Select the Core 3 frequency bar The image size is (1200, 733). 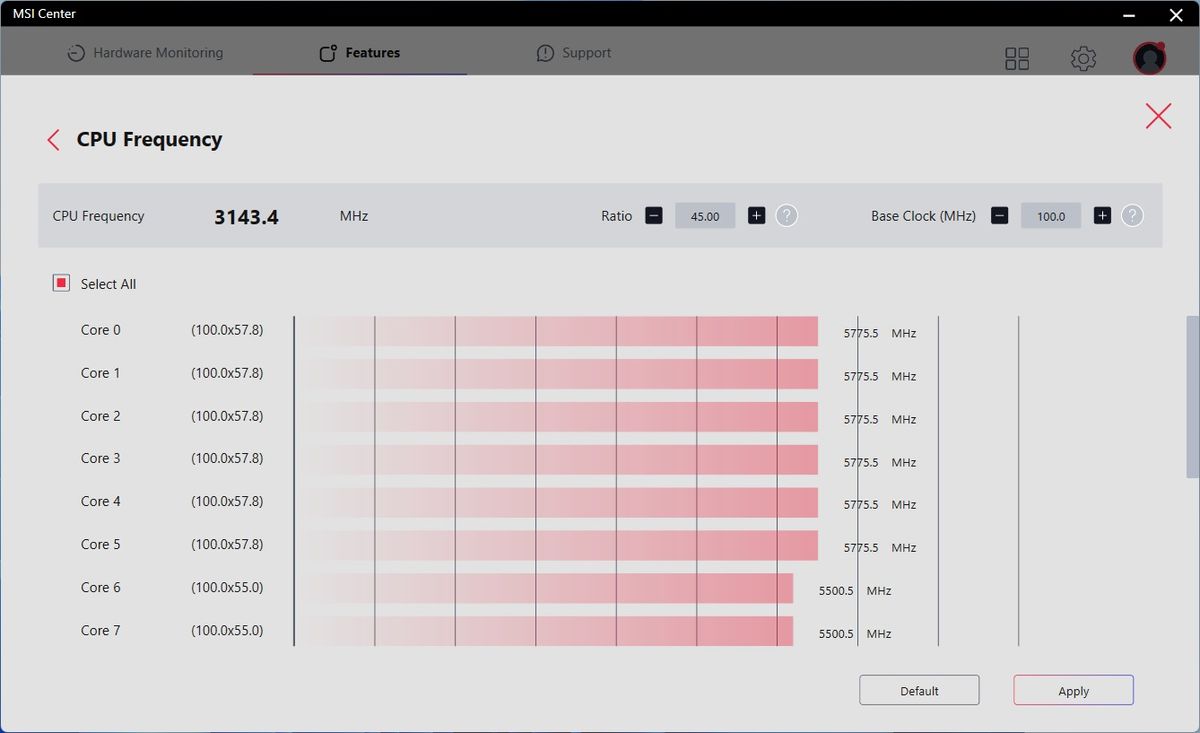pyautogui.click(x=557, y=460)
